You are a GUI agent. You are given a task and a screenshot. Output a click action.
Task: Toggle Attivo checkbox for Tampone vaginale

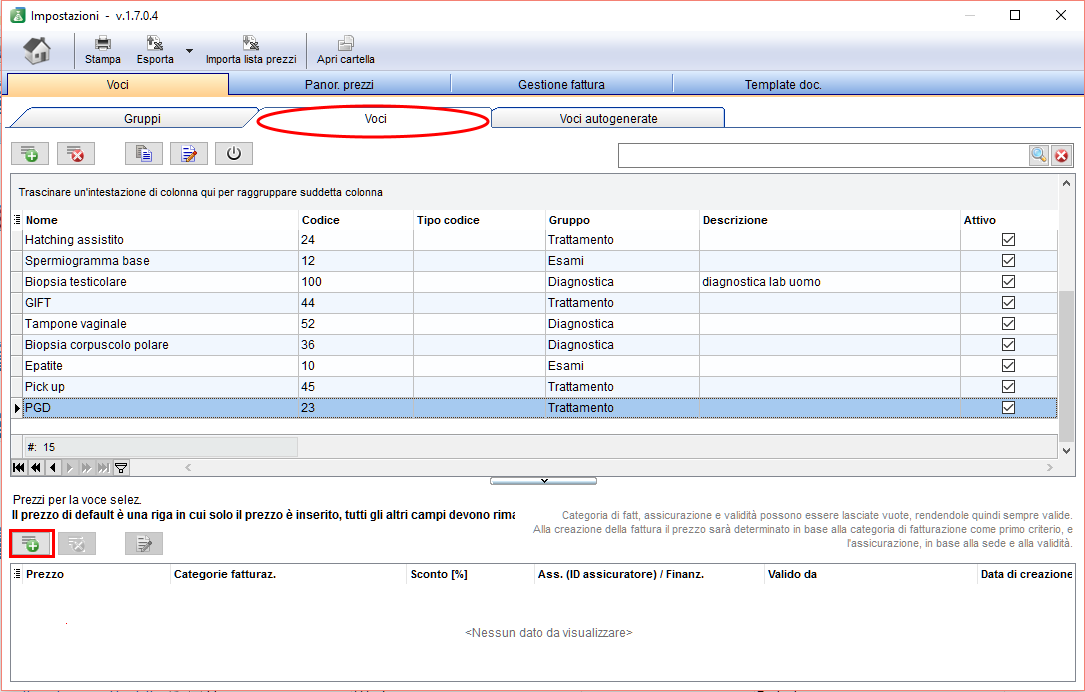click(x=1008, y=324)
